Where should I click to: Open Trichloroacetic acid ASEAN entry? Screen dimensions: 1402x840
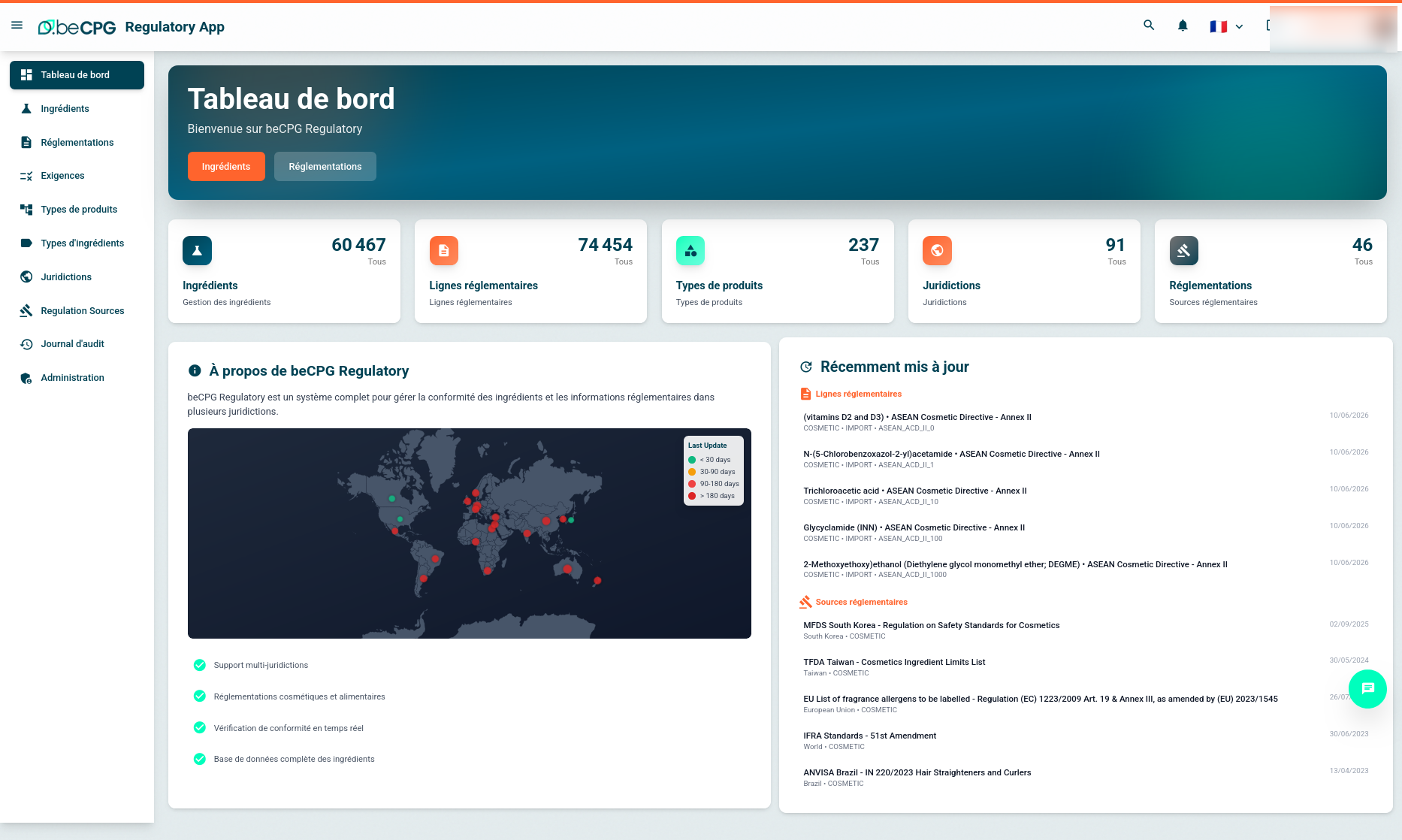tap(1086, 496)
